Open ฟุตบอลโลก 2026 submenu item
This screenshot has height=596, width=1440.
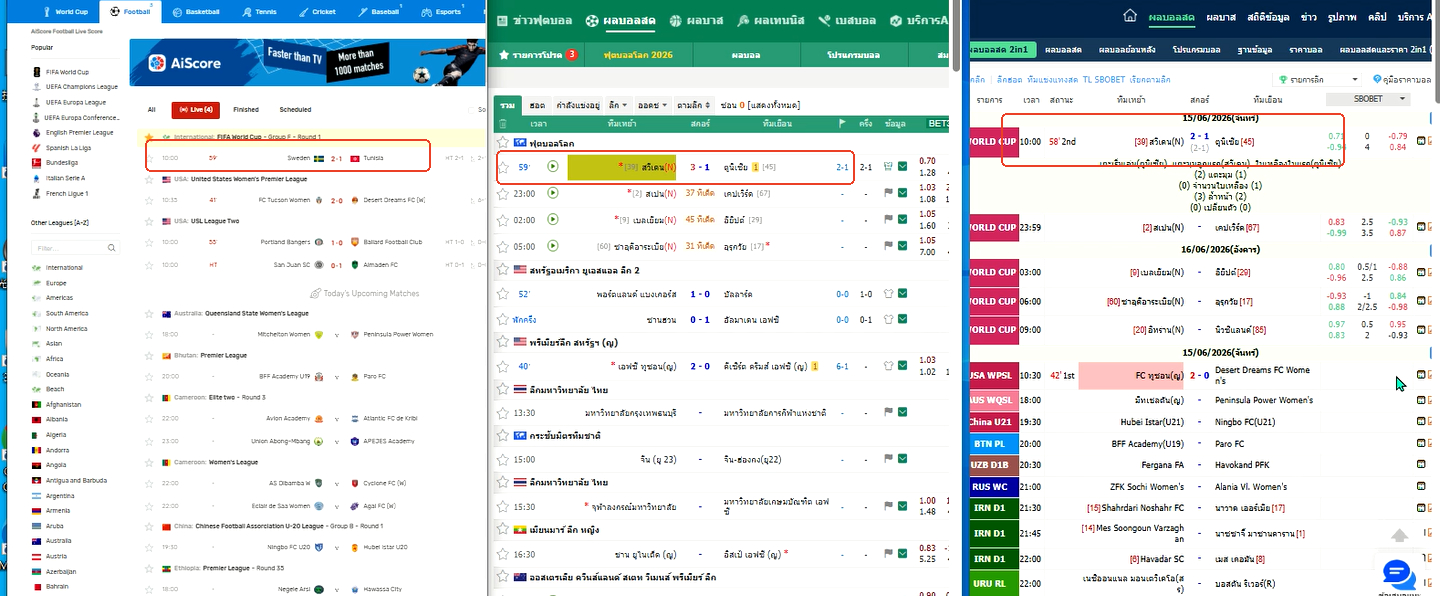pos(639,55)
